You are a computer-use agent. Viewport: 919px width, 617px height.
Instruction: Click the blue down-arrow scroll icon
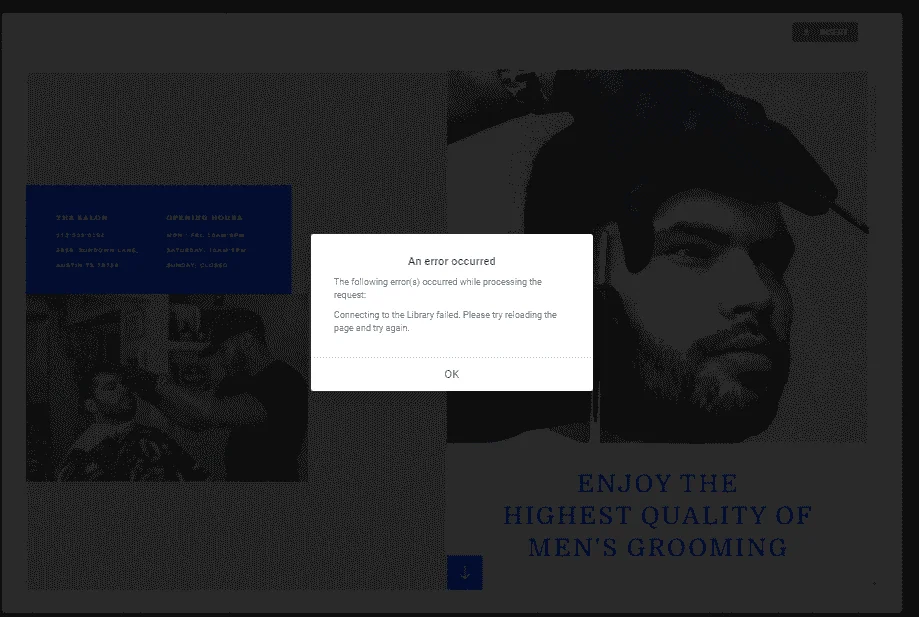465,572
